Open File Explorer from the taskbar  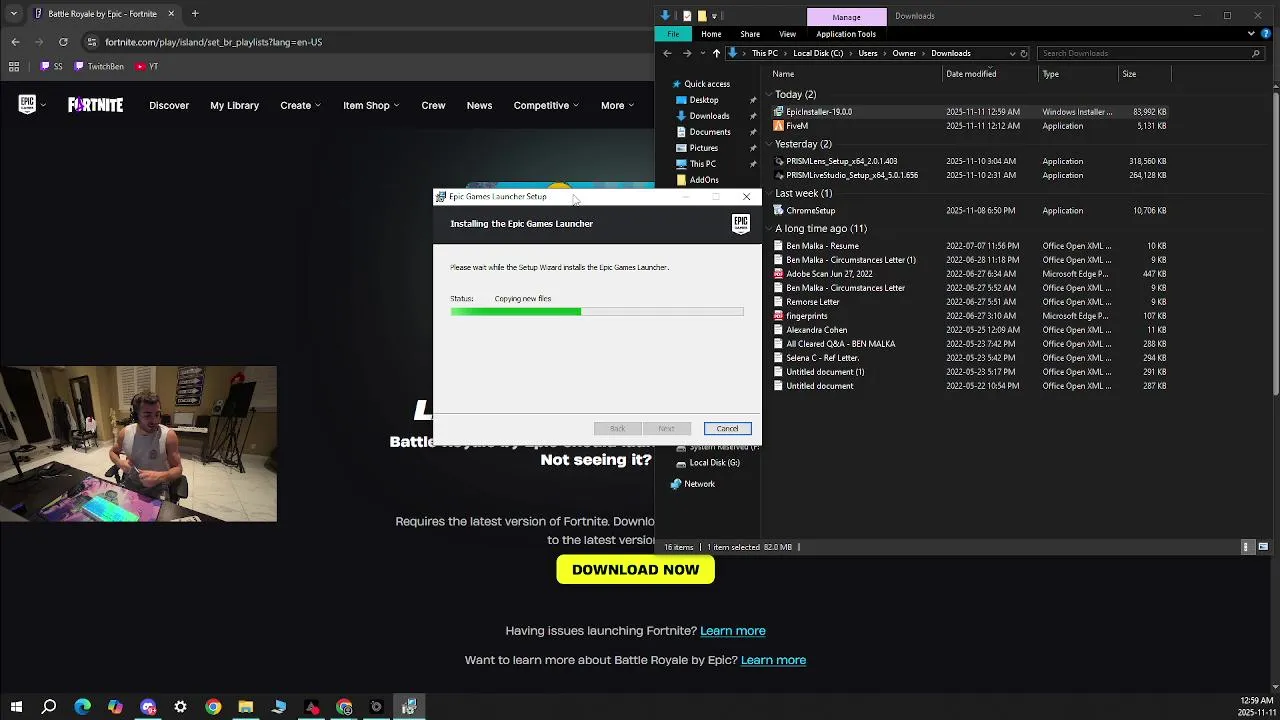246,707
